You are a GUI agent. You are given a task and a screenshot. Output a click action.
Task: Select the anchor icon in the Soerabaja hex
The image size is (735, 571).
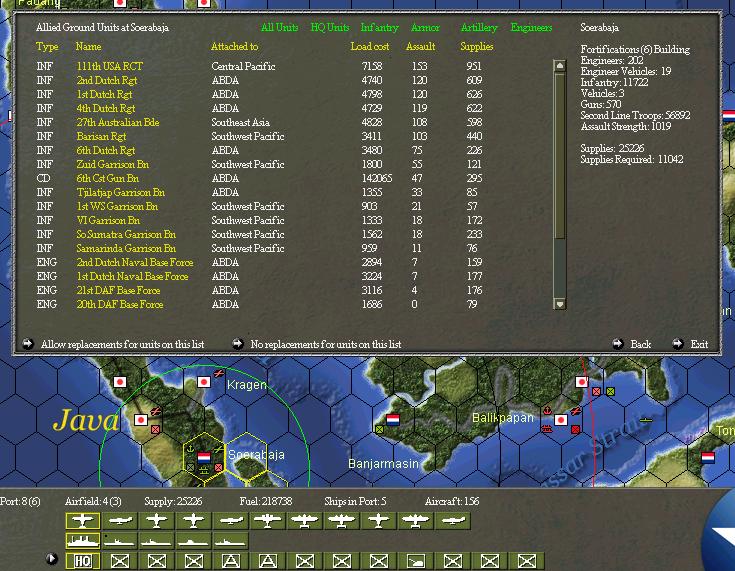coord(190,449)
